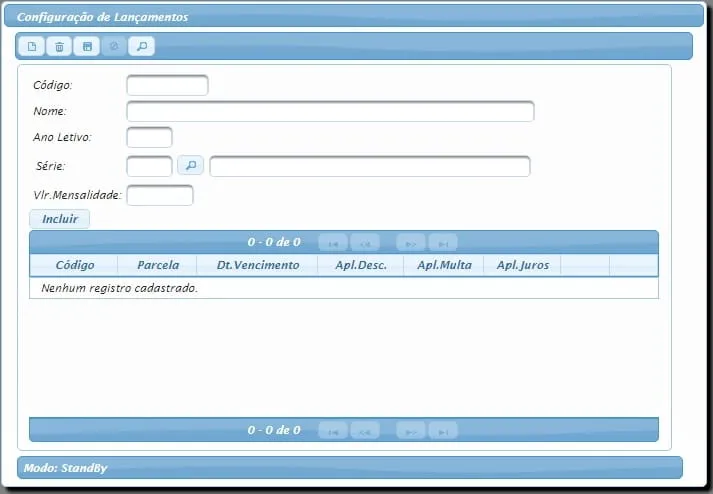Sort by the Apl.Juros column header
713x494 pixels.
522,265
